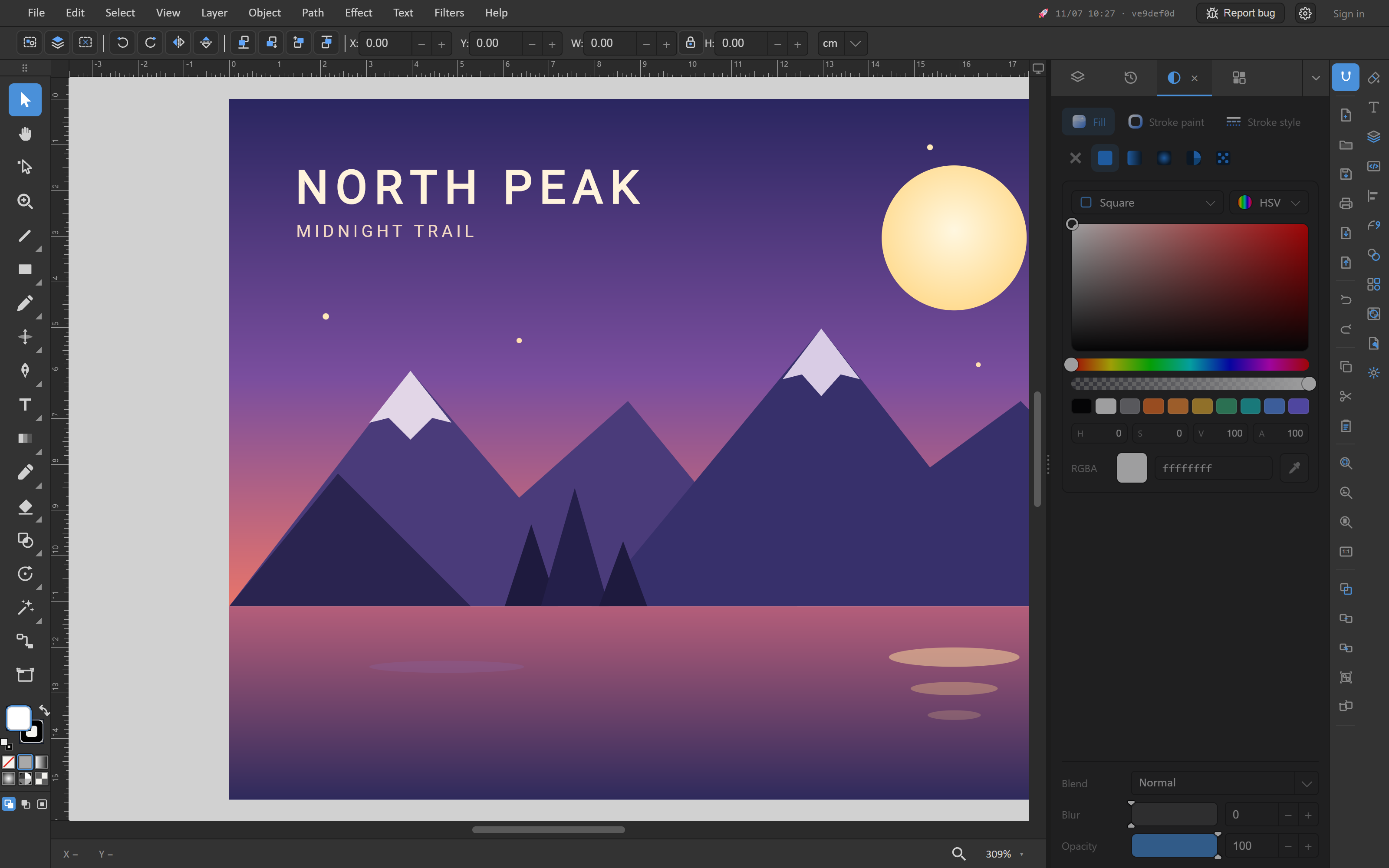
Task: Click the Report bug button
Action: coord(1240,13)
